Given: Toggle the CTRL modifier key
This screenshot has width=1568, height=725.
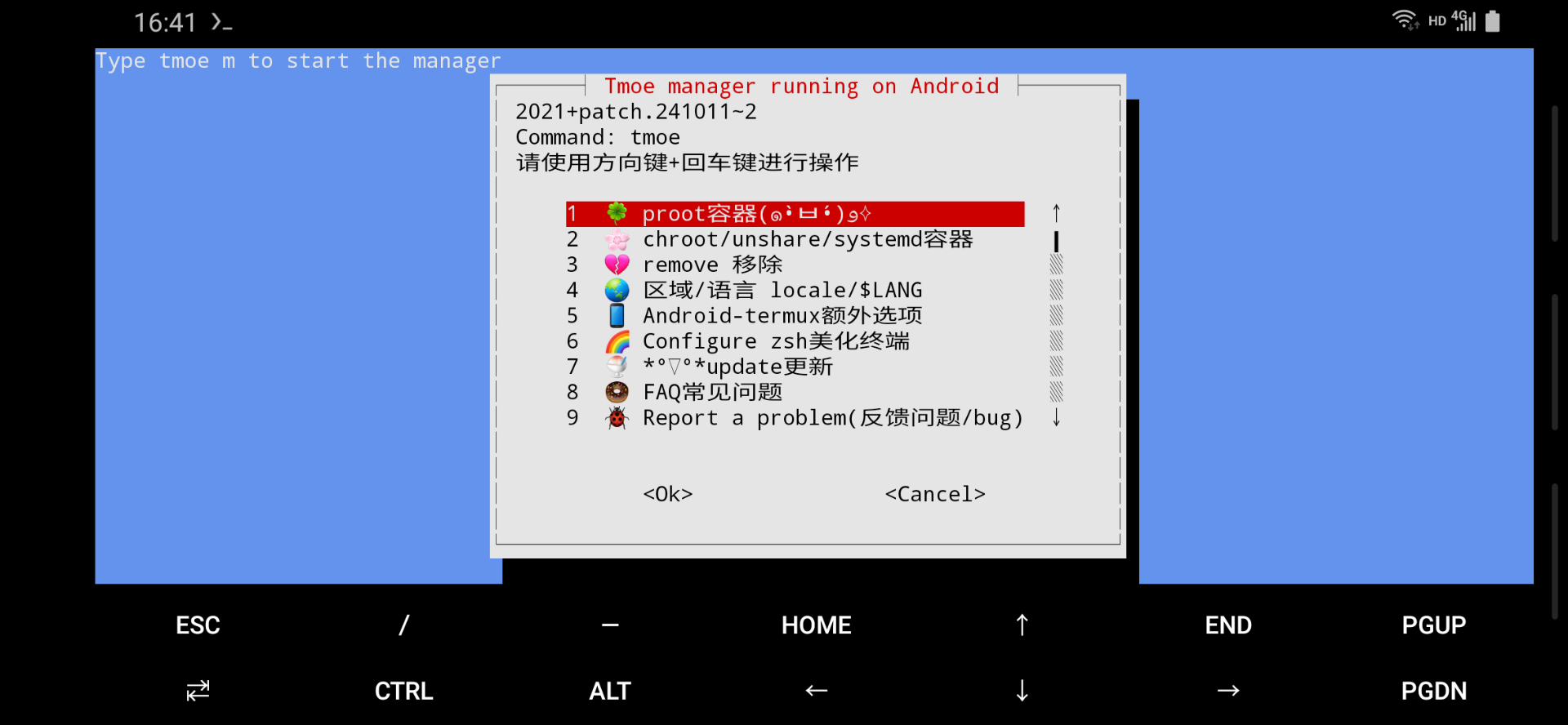Looking at the screenshot, I should click(403, 691).
